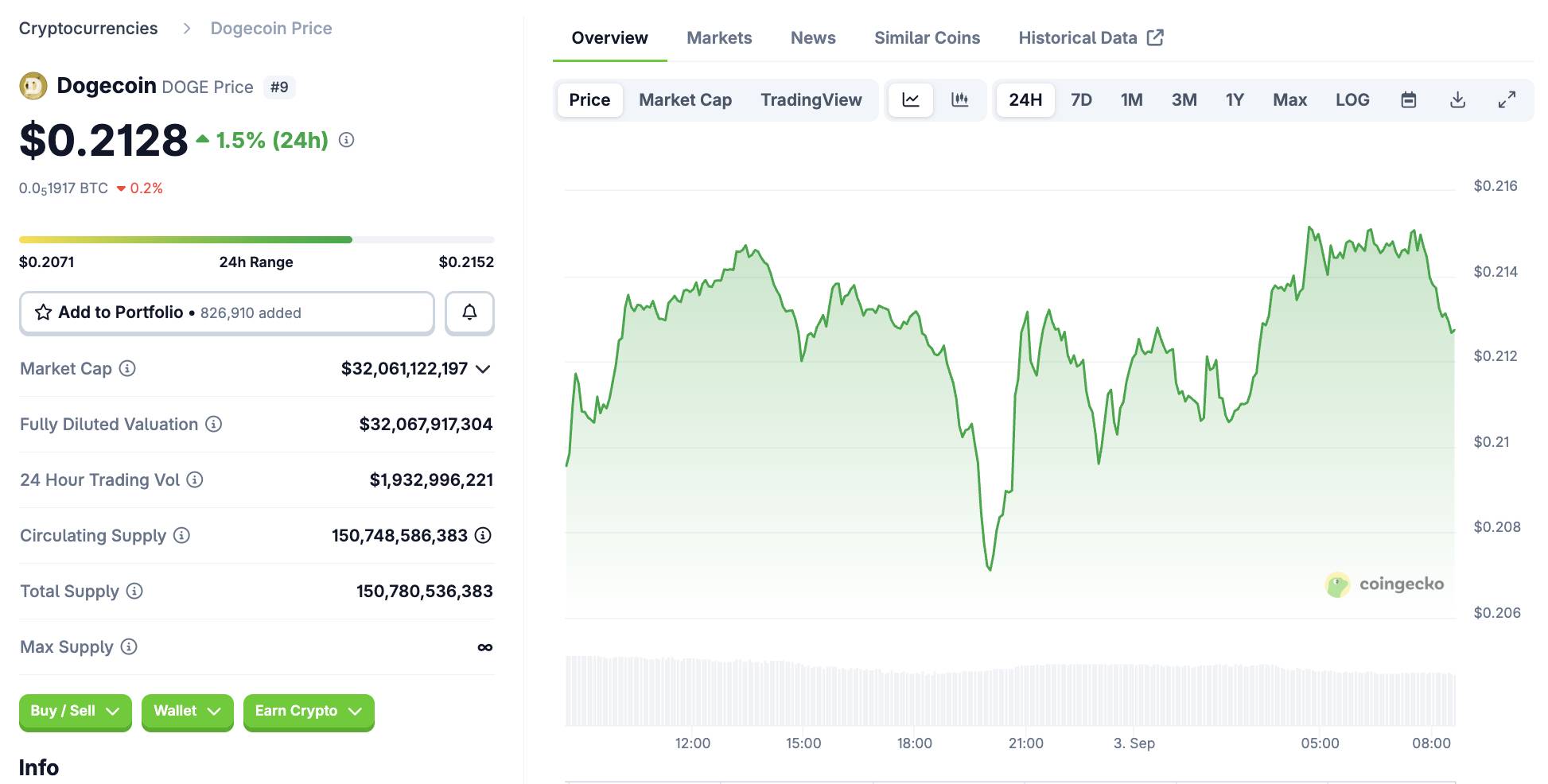
Task: Click the 24h Range progress bar
Action: click(256, 239)
